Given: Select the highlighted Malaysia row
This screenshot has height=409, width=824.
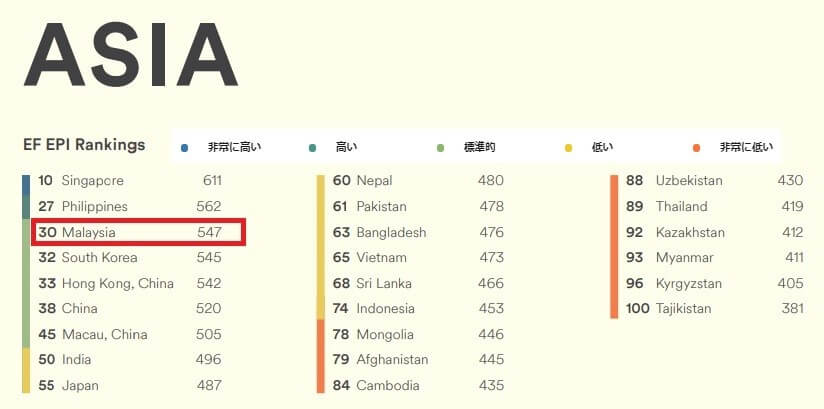Looking at the screenshot, I should pyautogui.click(x=138, y=232).
